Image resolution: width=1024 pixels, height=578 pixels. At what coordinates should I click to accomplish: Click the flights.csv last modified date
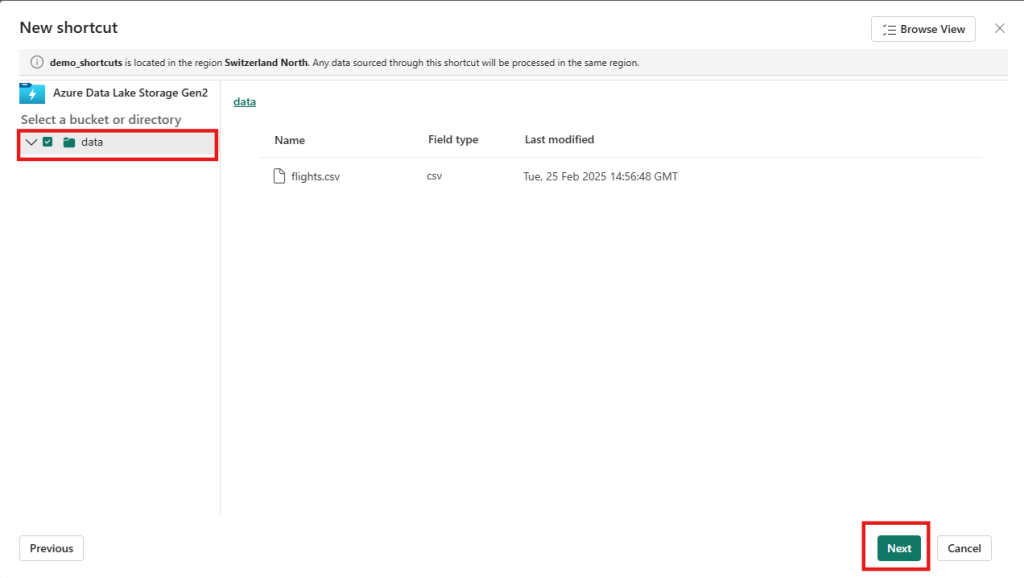point(600,177)
